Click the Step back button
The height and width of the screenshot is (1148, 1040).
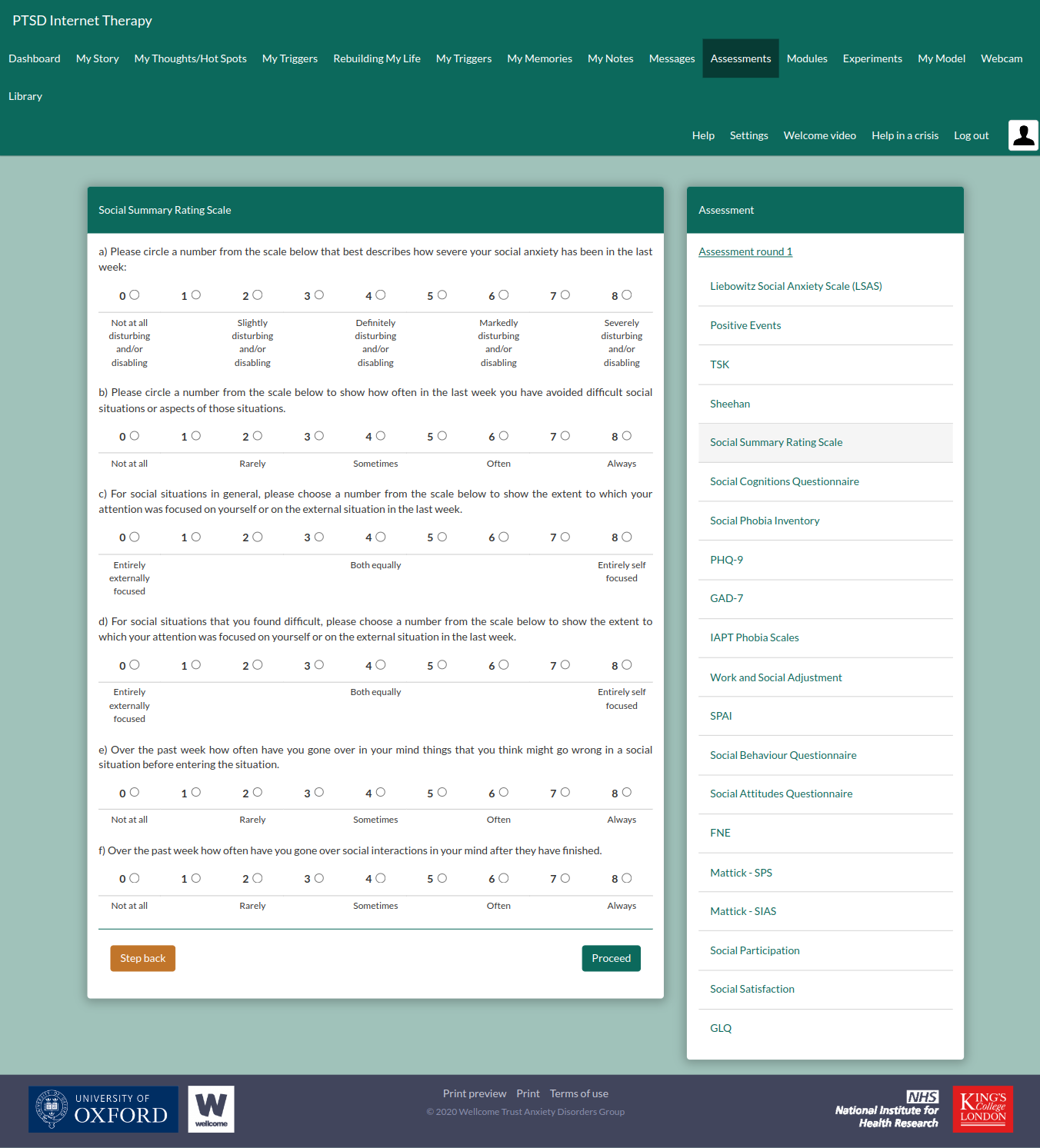(143, 958)
